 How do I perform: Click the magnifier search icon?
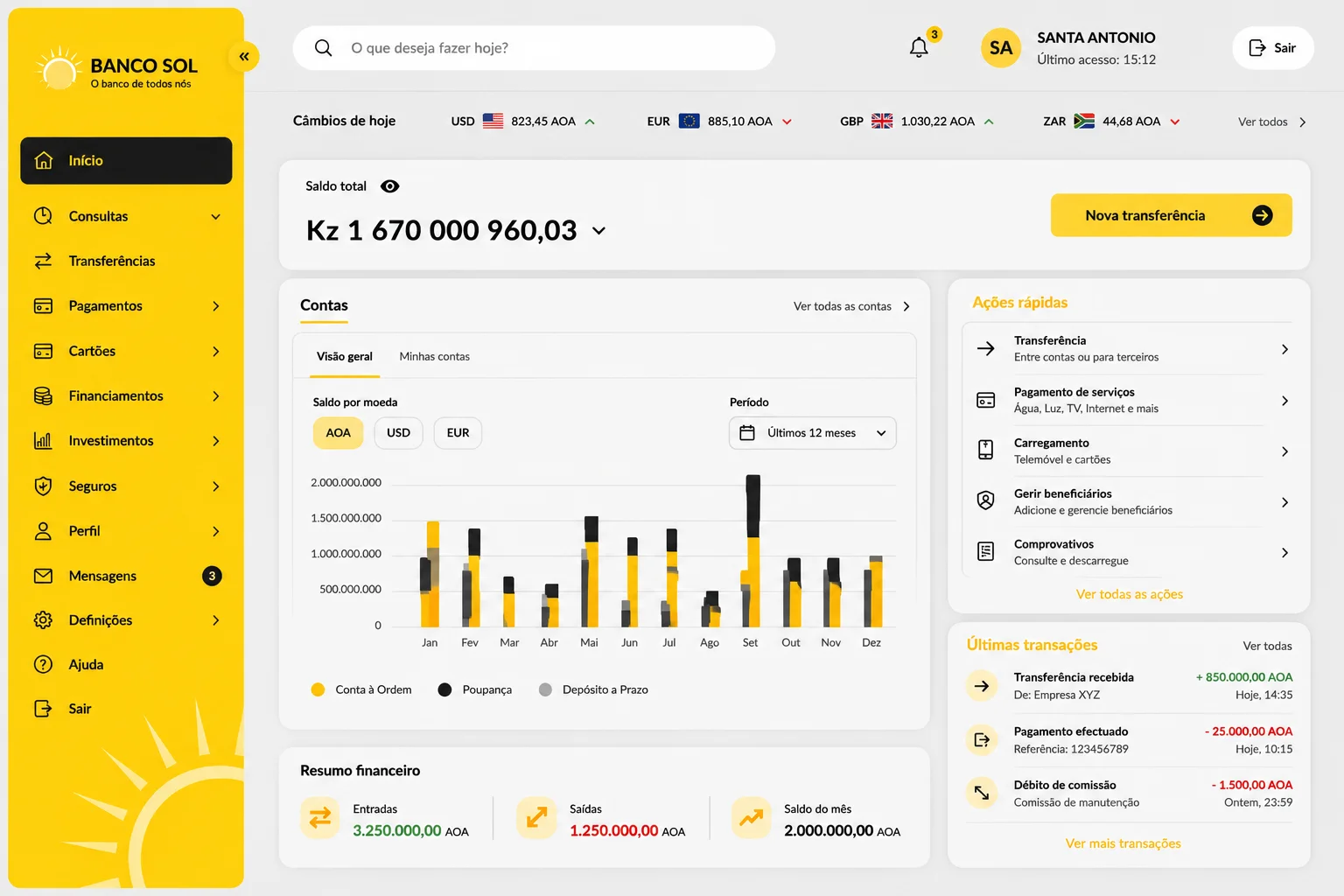click(323, 48)
